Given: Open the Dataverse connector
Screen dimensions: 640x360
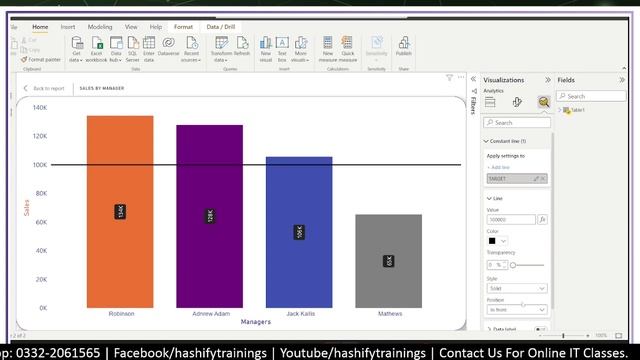Looking at the screenshot, I should click(168, 46).
